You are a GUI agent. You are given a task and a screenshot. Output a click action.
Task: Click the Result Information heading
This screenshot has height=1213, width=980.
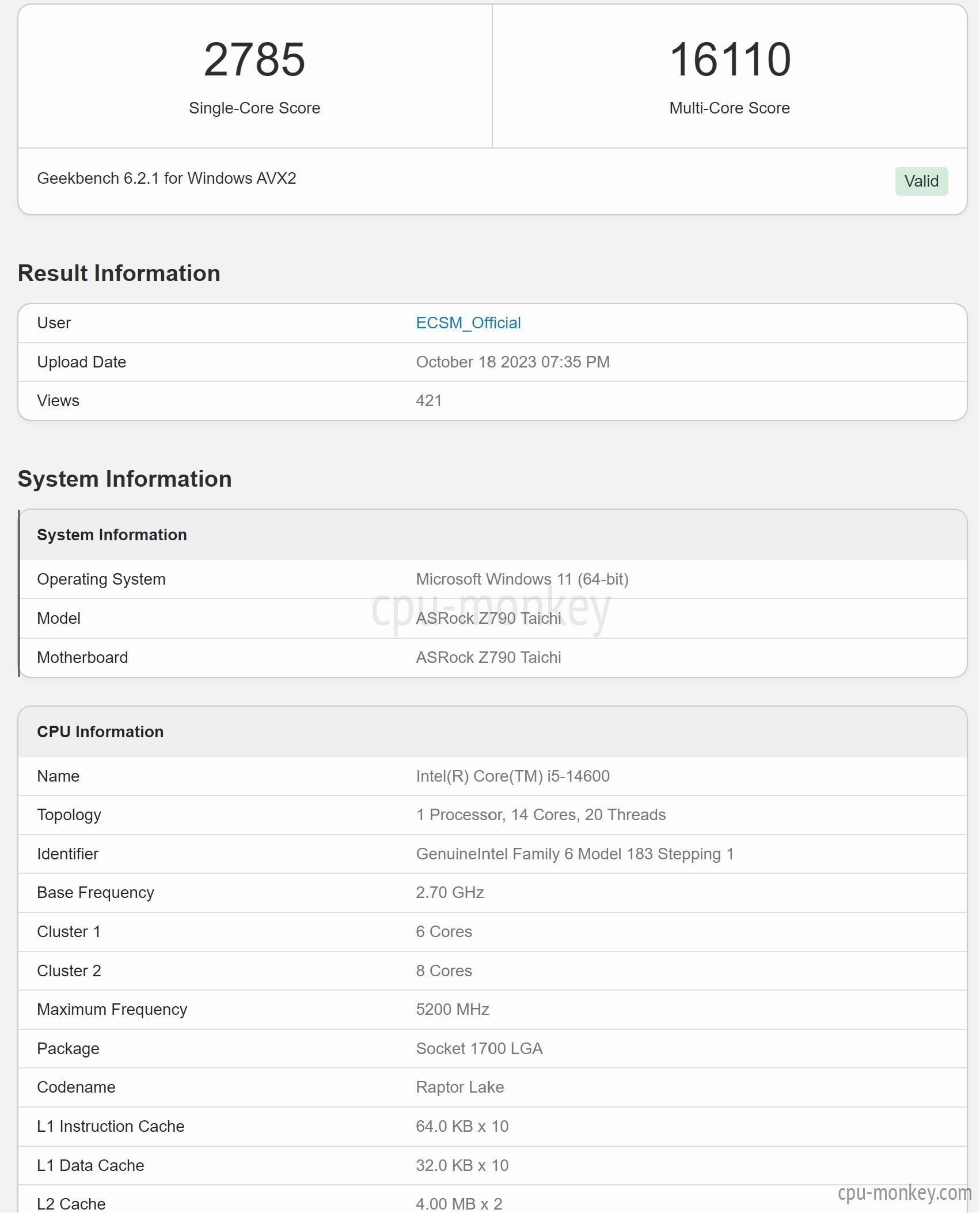(x=119, y=273)
